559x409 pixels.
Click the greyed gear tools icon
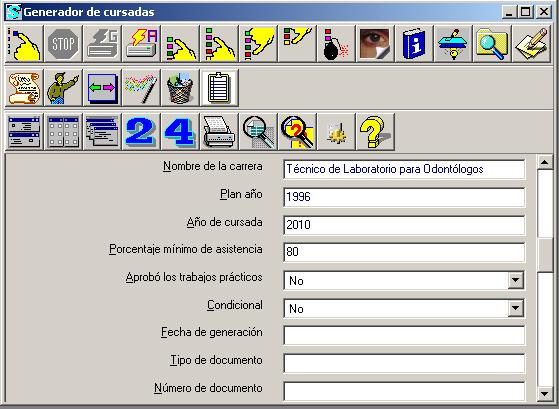[336, 132]
